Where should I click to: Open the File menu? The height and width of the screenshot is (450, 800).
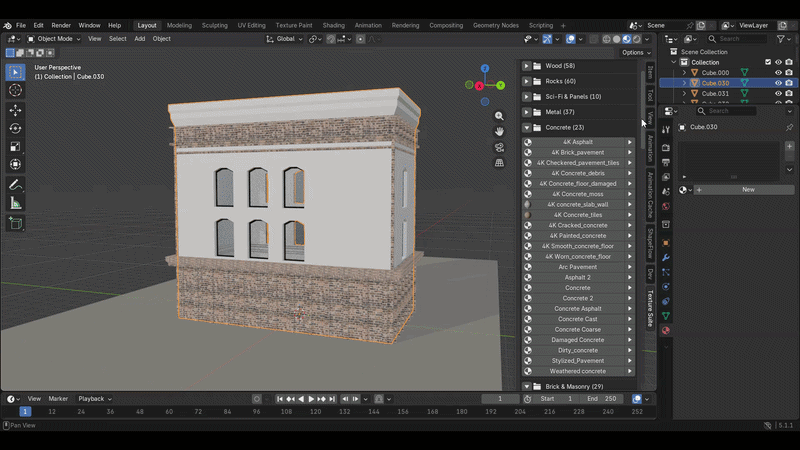coord(21,26)
